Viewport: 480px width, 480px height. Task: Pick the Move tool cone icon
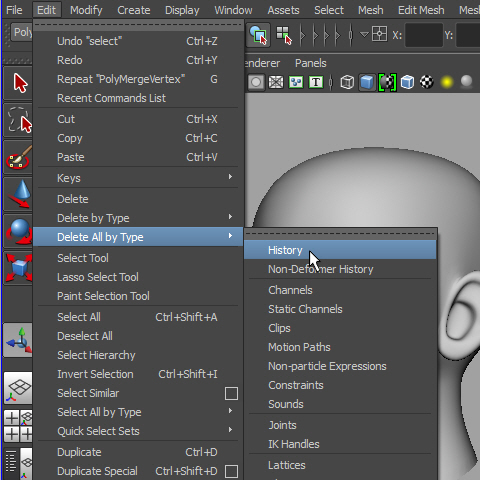point(18,194)
